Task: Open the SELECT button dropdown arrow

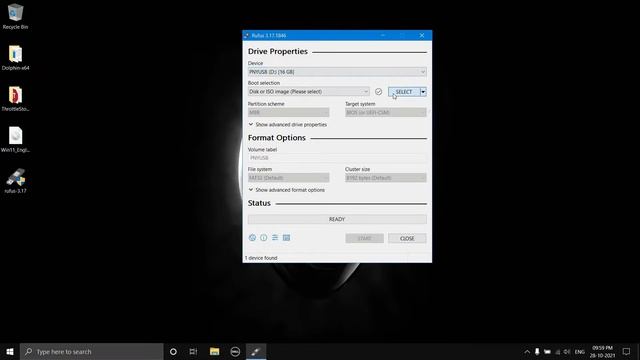Action: pyautogui.click(x=423, y=92)
